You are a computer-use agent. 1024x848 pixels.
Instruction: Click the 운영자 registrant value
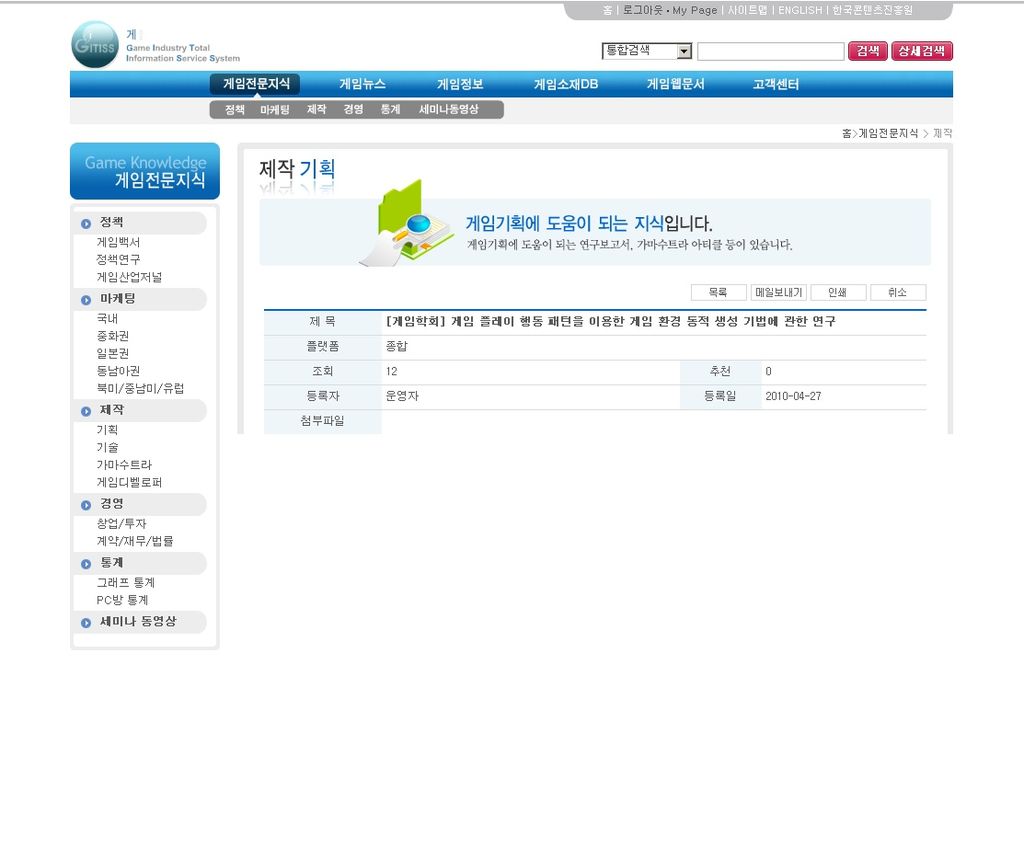coord(402,397)
